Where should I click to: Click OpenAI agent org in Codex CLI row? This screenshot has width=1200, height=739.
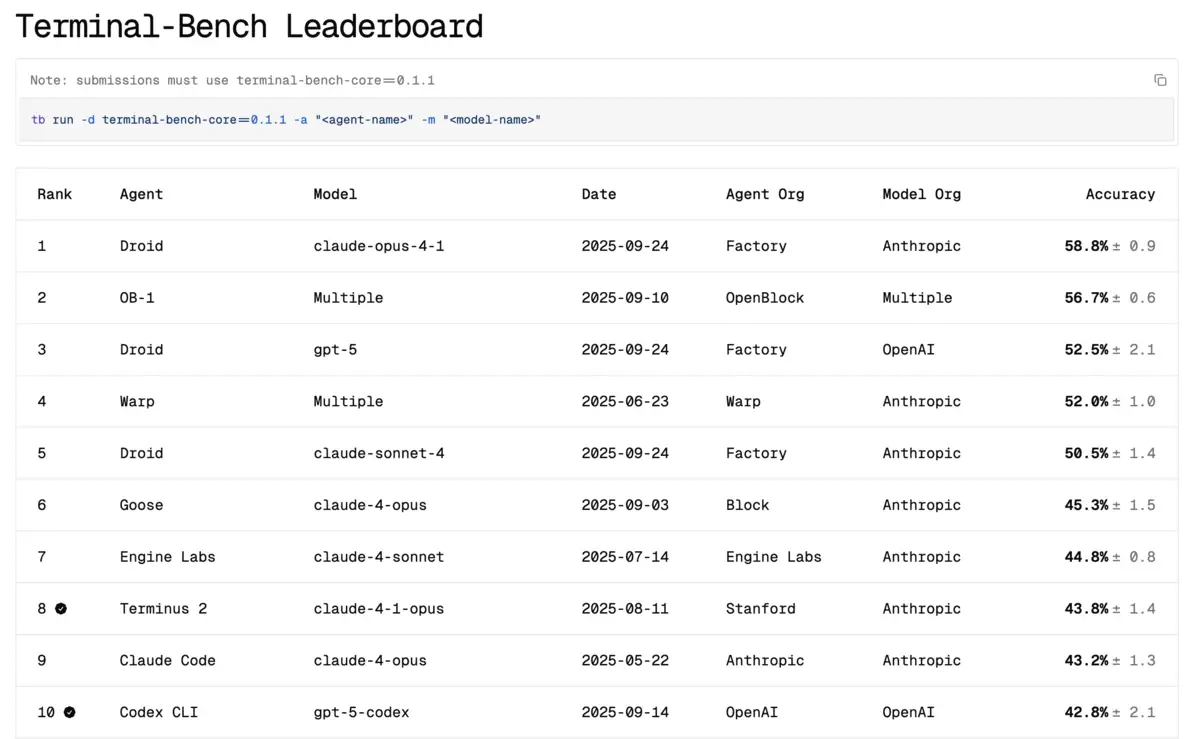[x=751, y=712]
